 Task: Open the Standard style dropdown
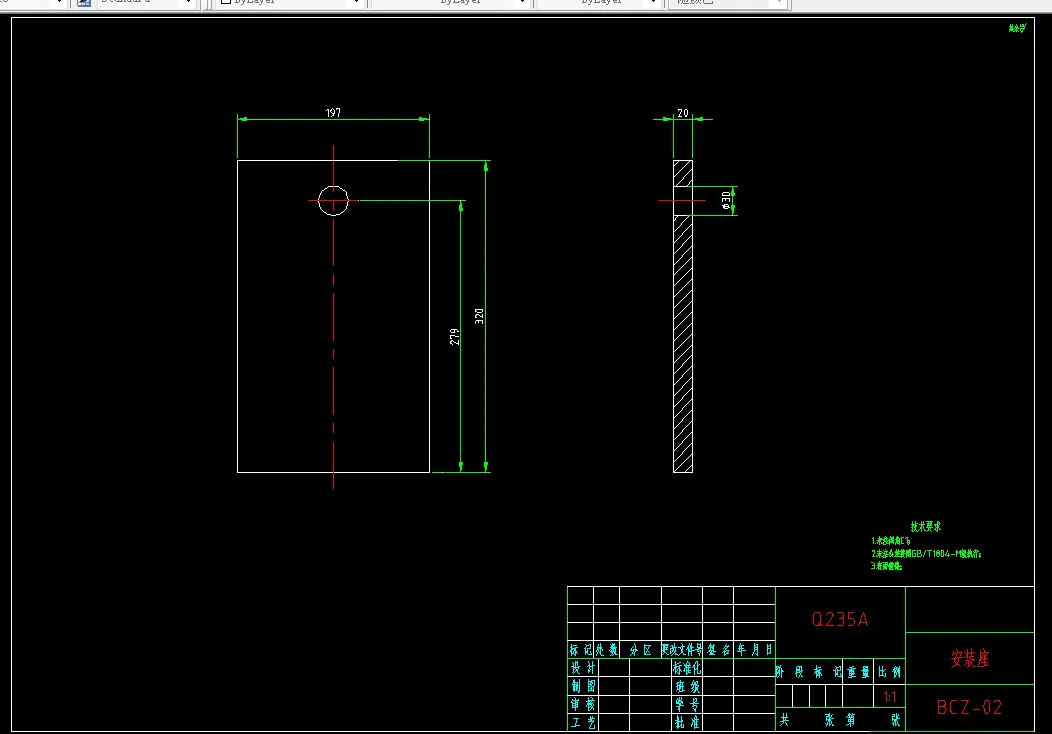coord(146,3)
